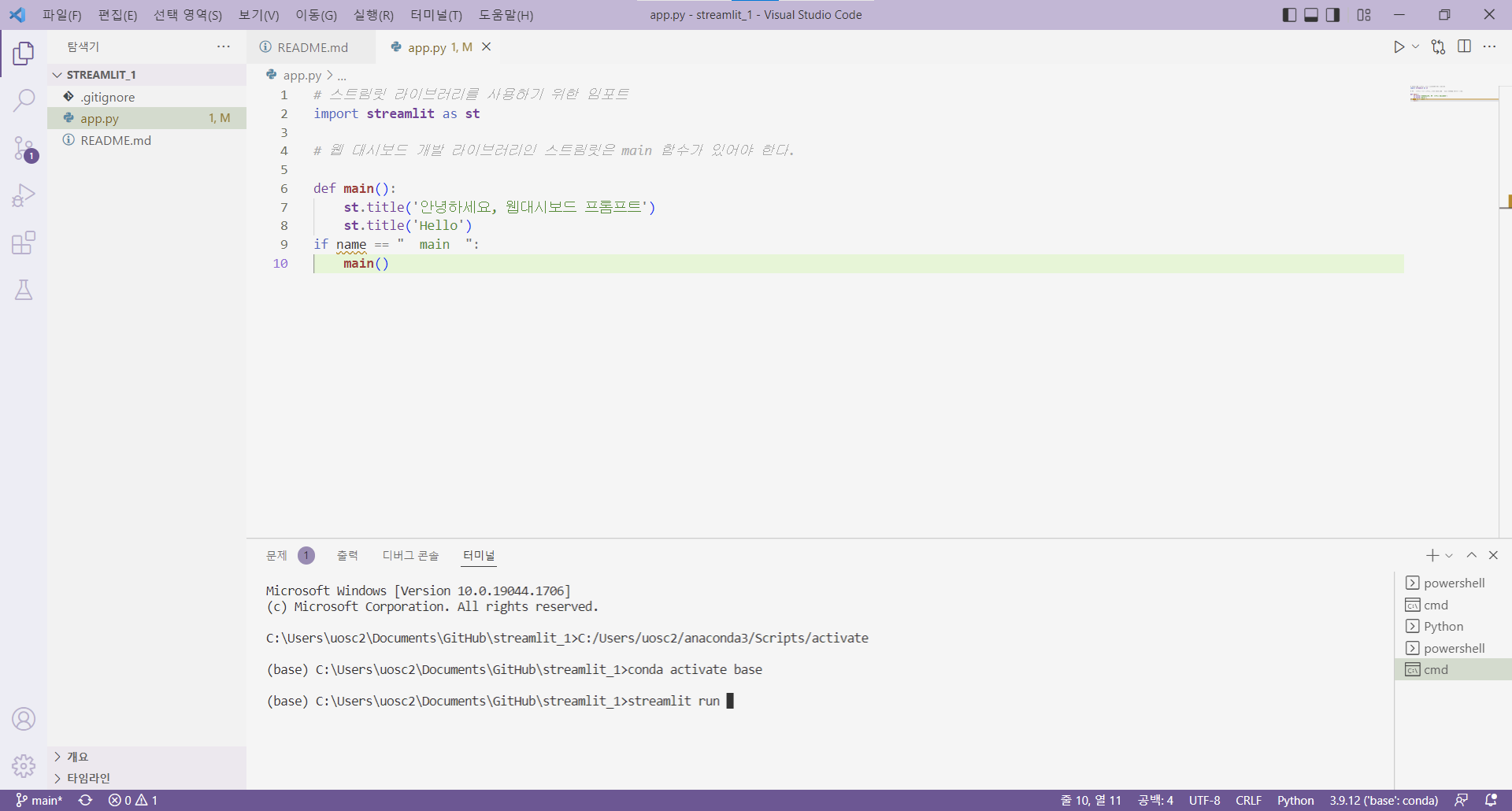The height and width of the screenshot is (811, 1512).
Task: Select the first powershell terminal
Action: (1453, 583)
